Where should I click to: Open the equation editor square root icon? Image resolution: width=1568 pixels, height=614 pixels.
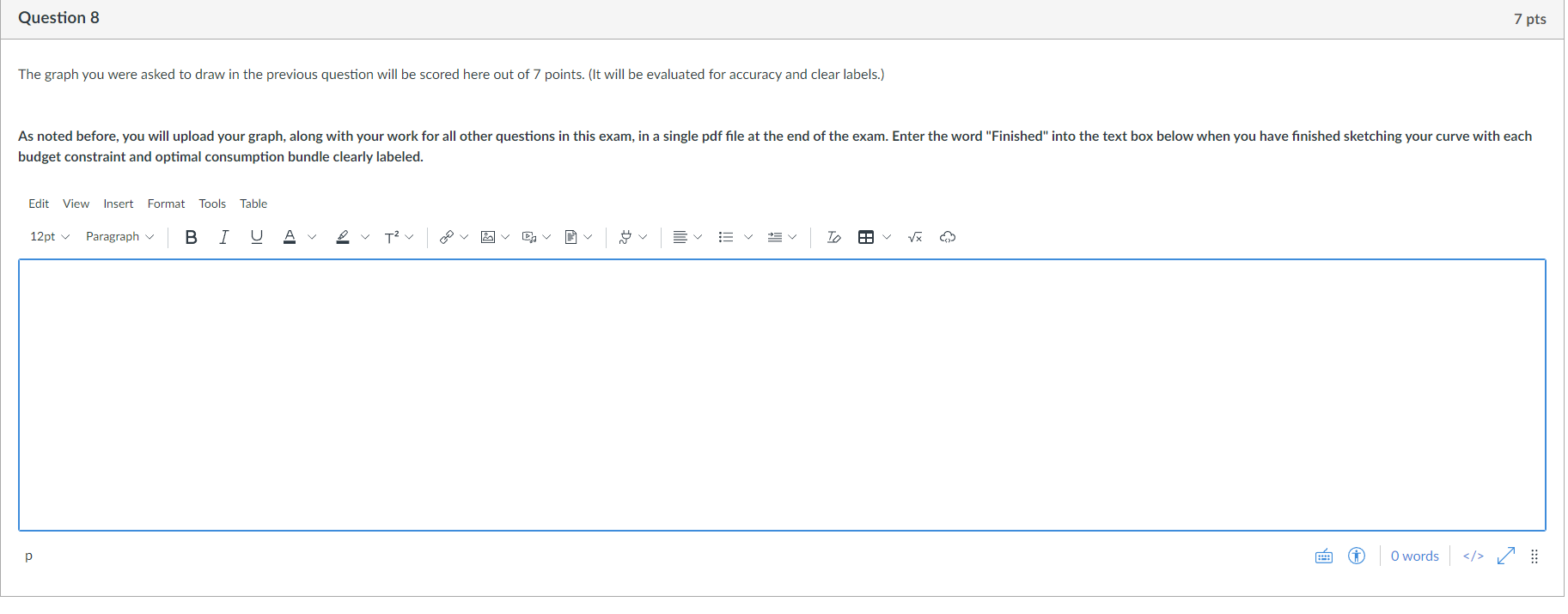click(915, 237)
